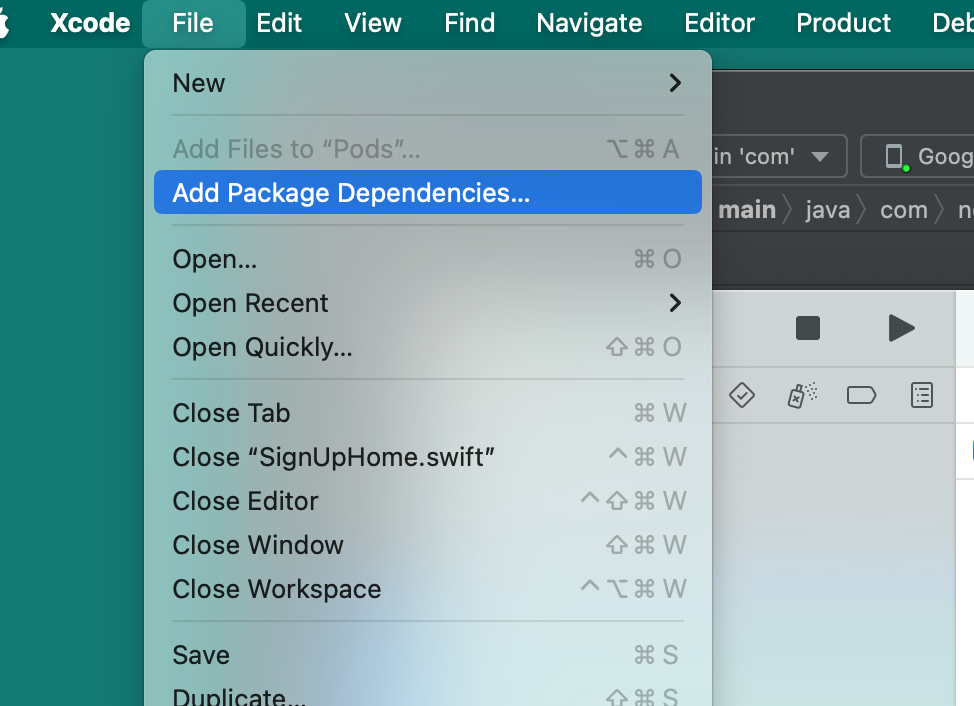This screenshot has height=706, width=974.
Task: Click the Run play button
Action: 901,328
